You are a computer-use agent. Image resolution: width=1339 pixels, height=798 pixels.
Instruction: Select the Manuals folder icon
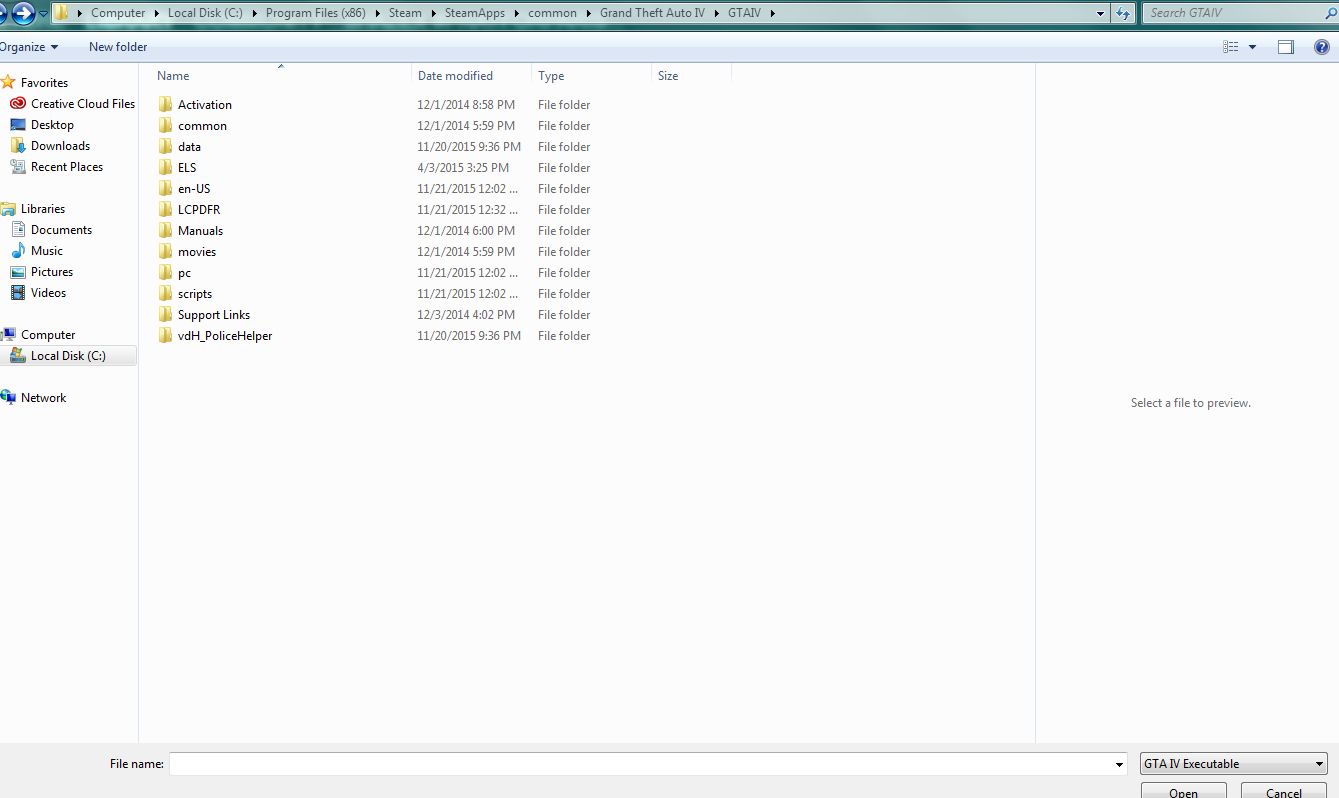tap(166, 230)
